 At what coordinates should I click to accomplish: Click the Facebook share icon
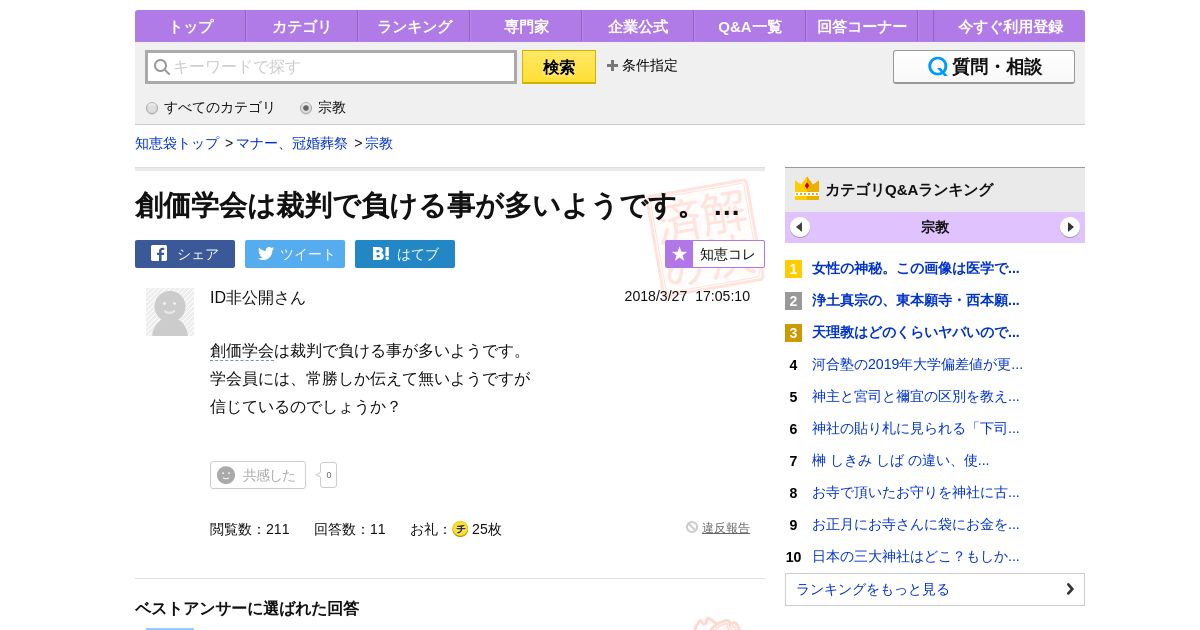point(159,253)
